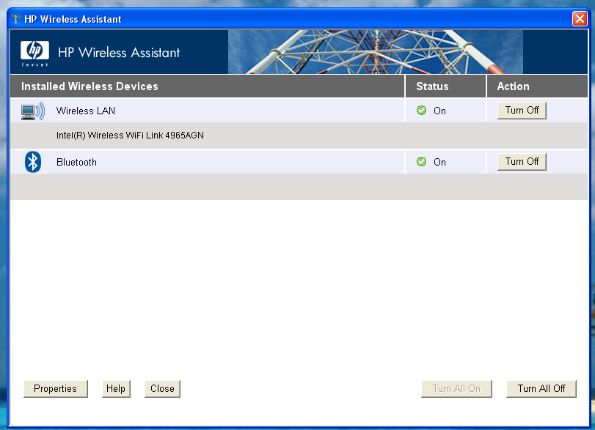The height and width of the screenshot is (430, 595).
Task: Click the Close button at the bottom
Action: click(162, 389)
